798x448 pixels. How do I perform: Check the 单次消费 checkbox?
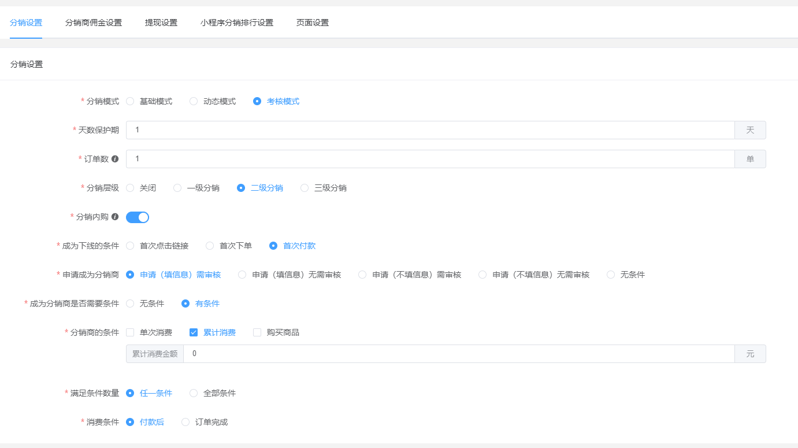(x=130, y=332)
